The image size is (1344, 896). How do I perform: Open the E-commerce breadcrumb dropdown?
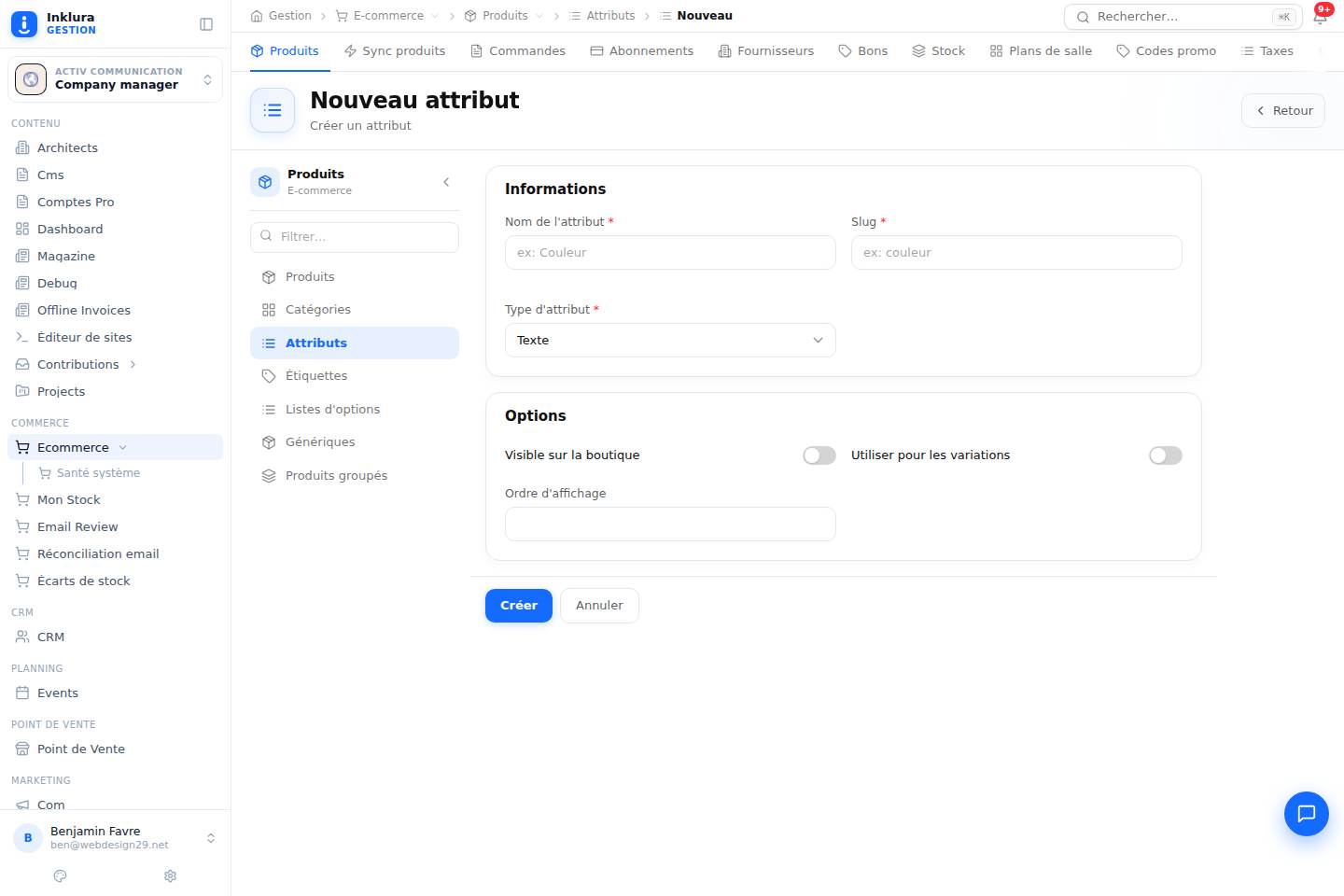coord(435,16)
